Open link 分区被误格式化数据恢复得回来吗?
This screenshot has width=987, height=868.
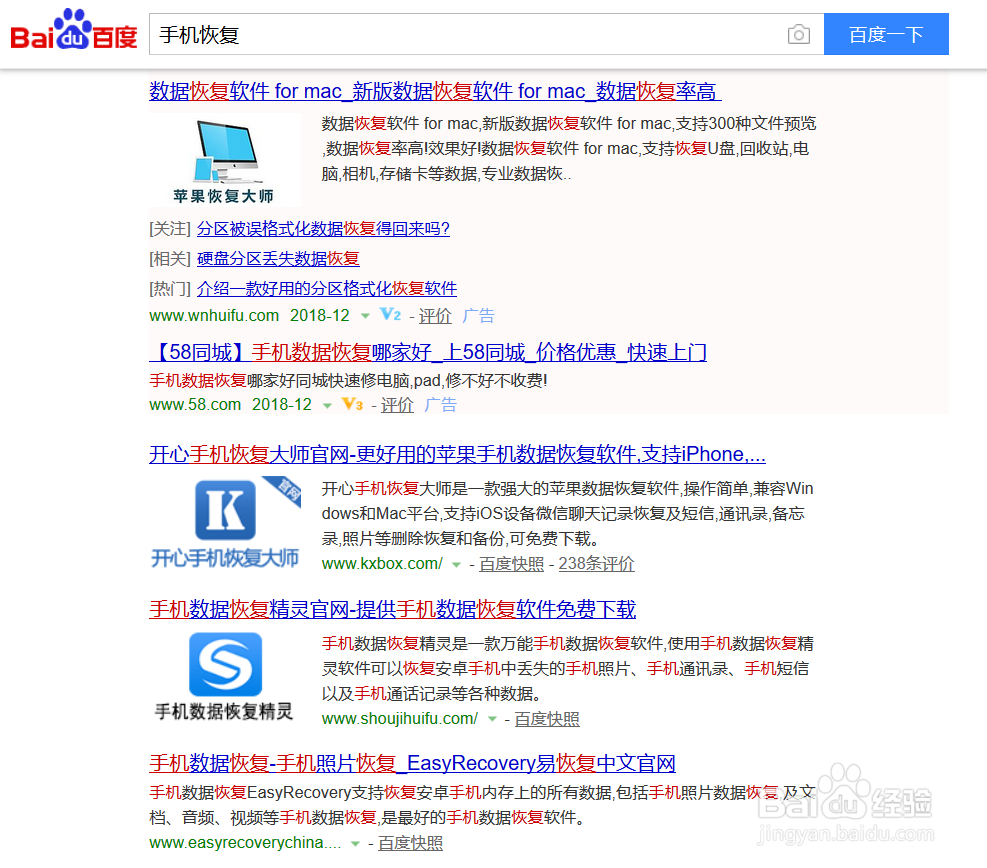click(323, 228)
